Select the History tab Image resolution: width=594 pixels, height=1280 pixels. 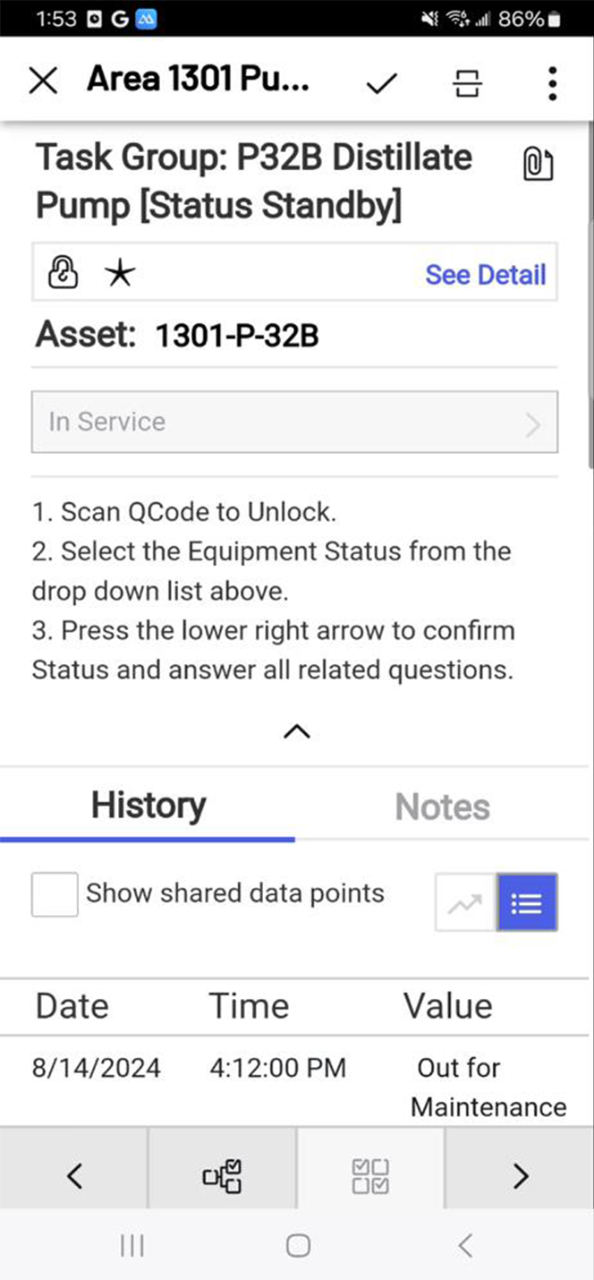(147, 805)
